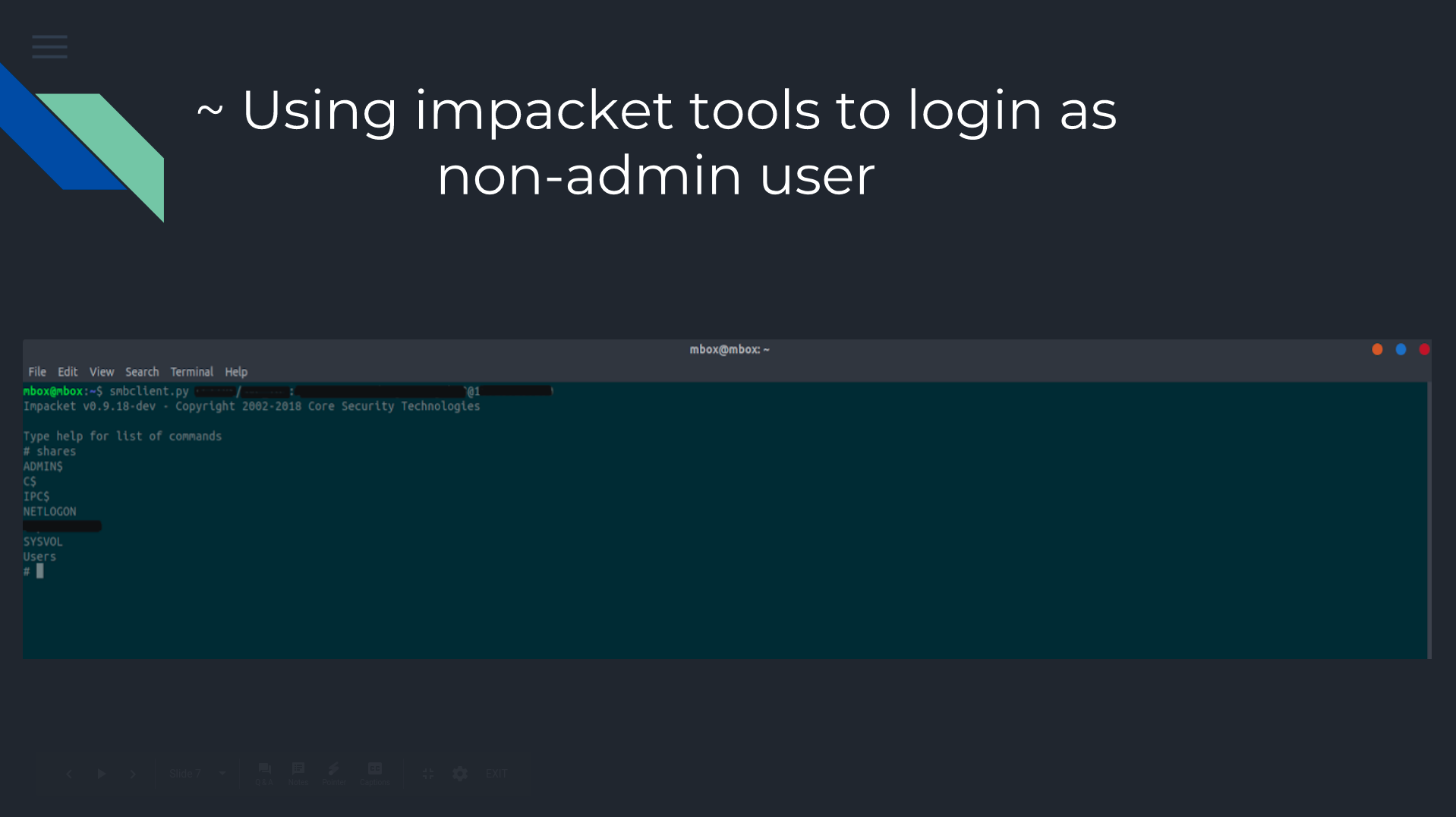Click the terminal vertical scrollbar
Viewport: 1456px width, 817px height.
coord(1429,520)
